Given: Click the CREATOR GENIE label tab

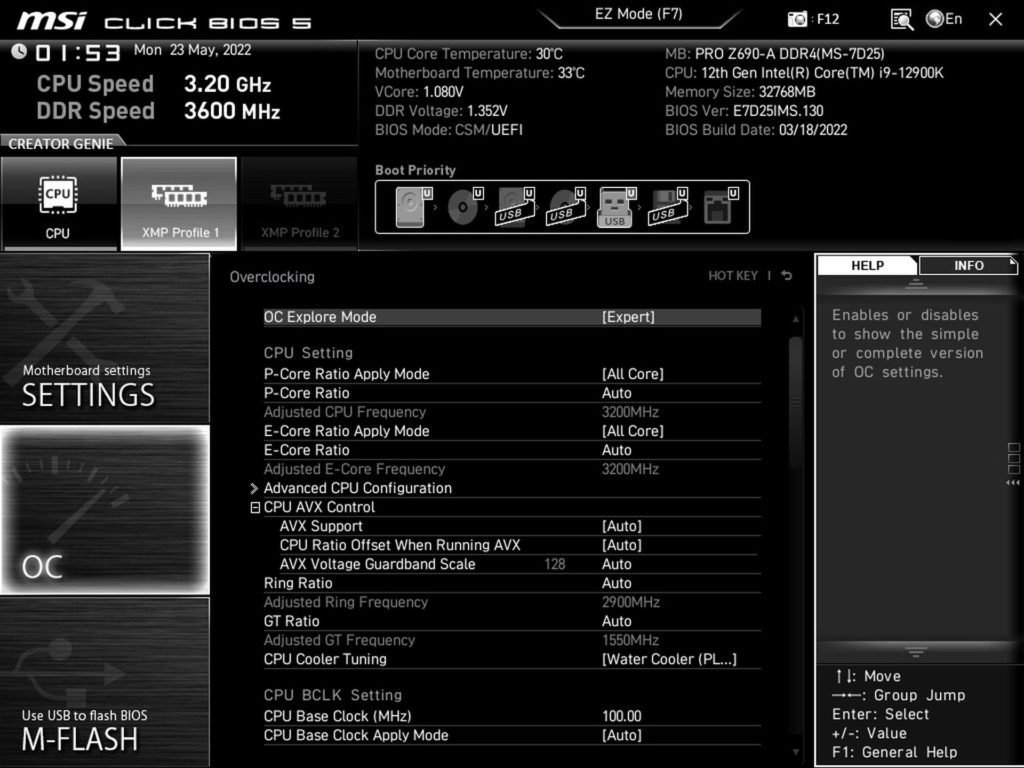Looking at the screenshot, I should coord(61,144).
